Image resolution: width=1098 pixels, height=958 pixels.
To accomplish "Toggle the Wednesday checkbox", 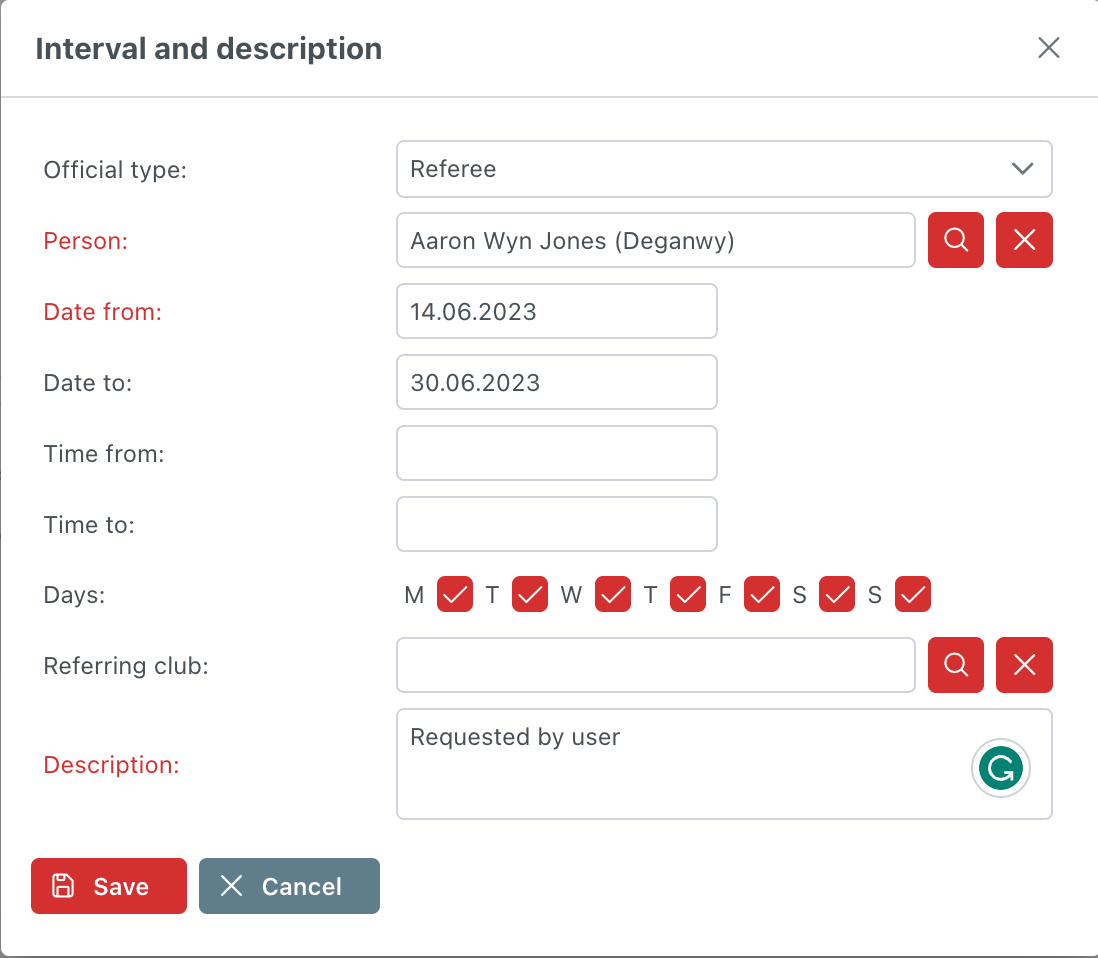I will [x=613, y=595].
